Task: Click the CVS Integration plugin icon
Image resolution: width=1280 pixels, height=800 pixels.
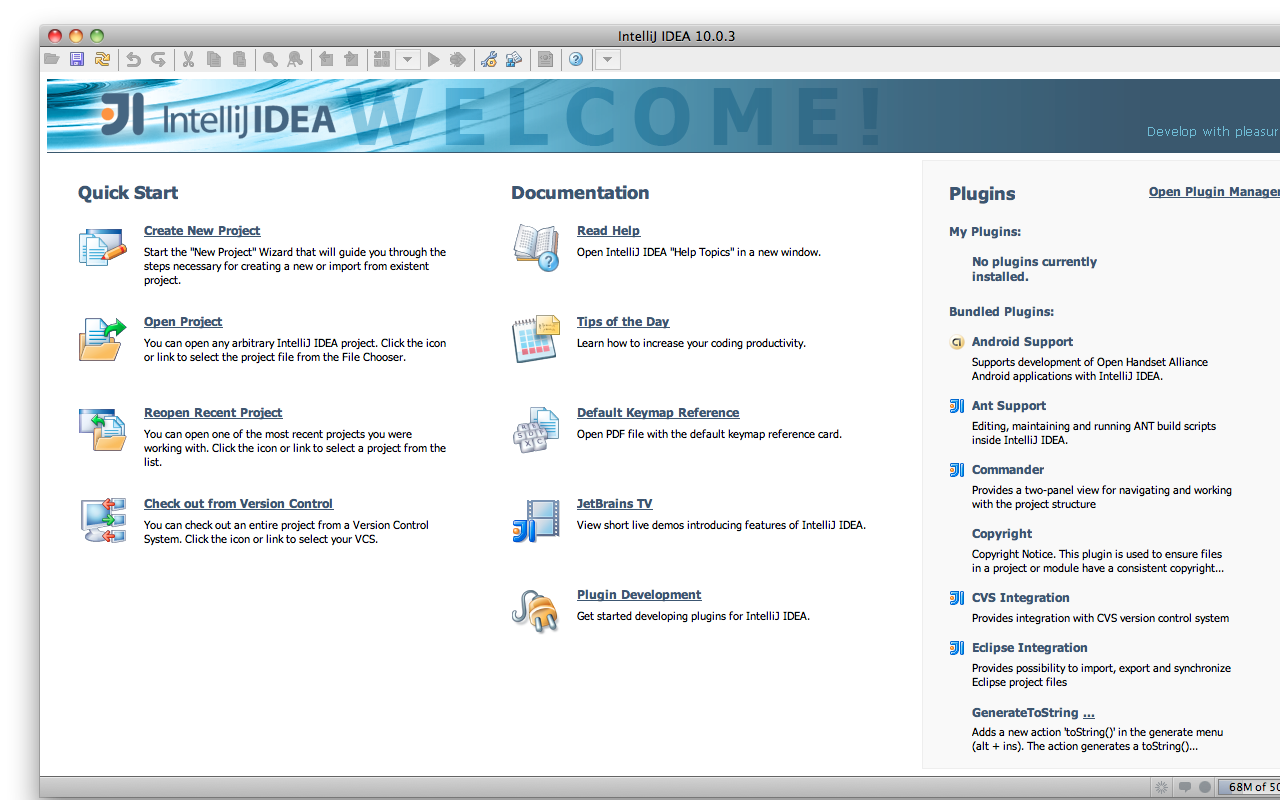Action: [x=957, y=598]
